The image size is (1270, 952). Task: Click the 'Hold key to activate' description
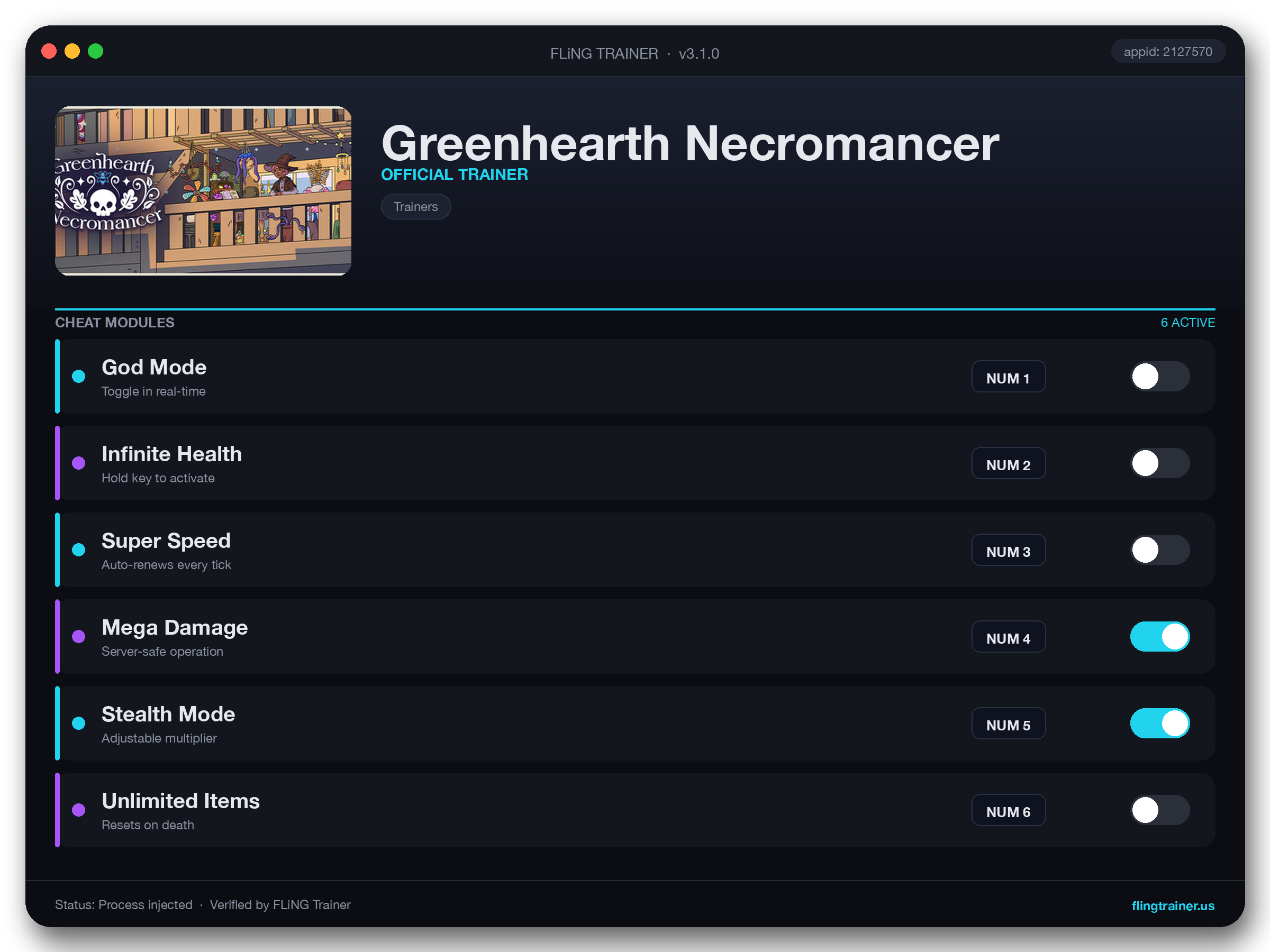tap(158, 478)
